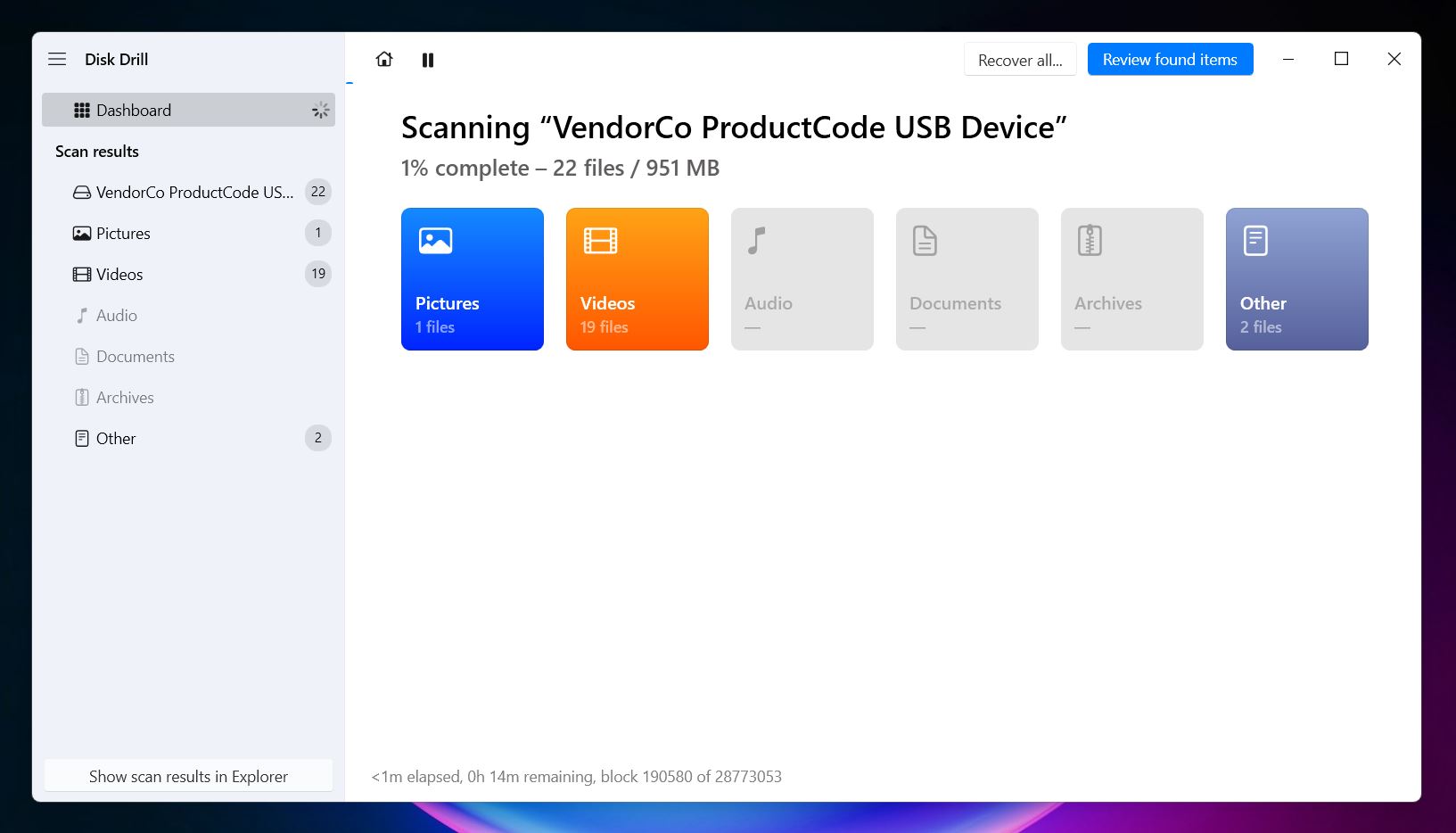Open the blue Pictures tile
This screenshot has width=1456, height=833.
[x=473, y=279]
